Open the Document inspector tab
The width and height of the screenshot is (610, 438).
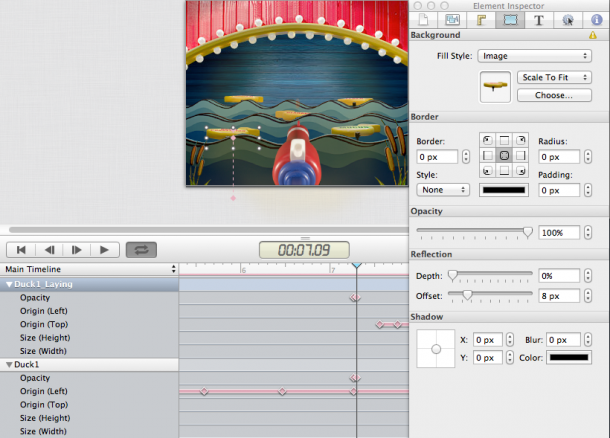424,18
